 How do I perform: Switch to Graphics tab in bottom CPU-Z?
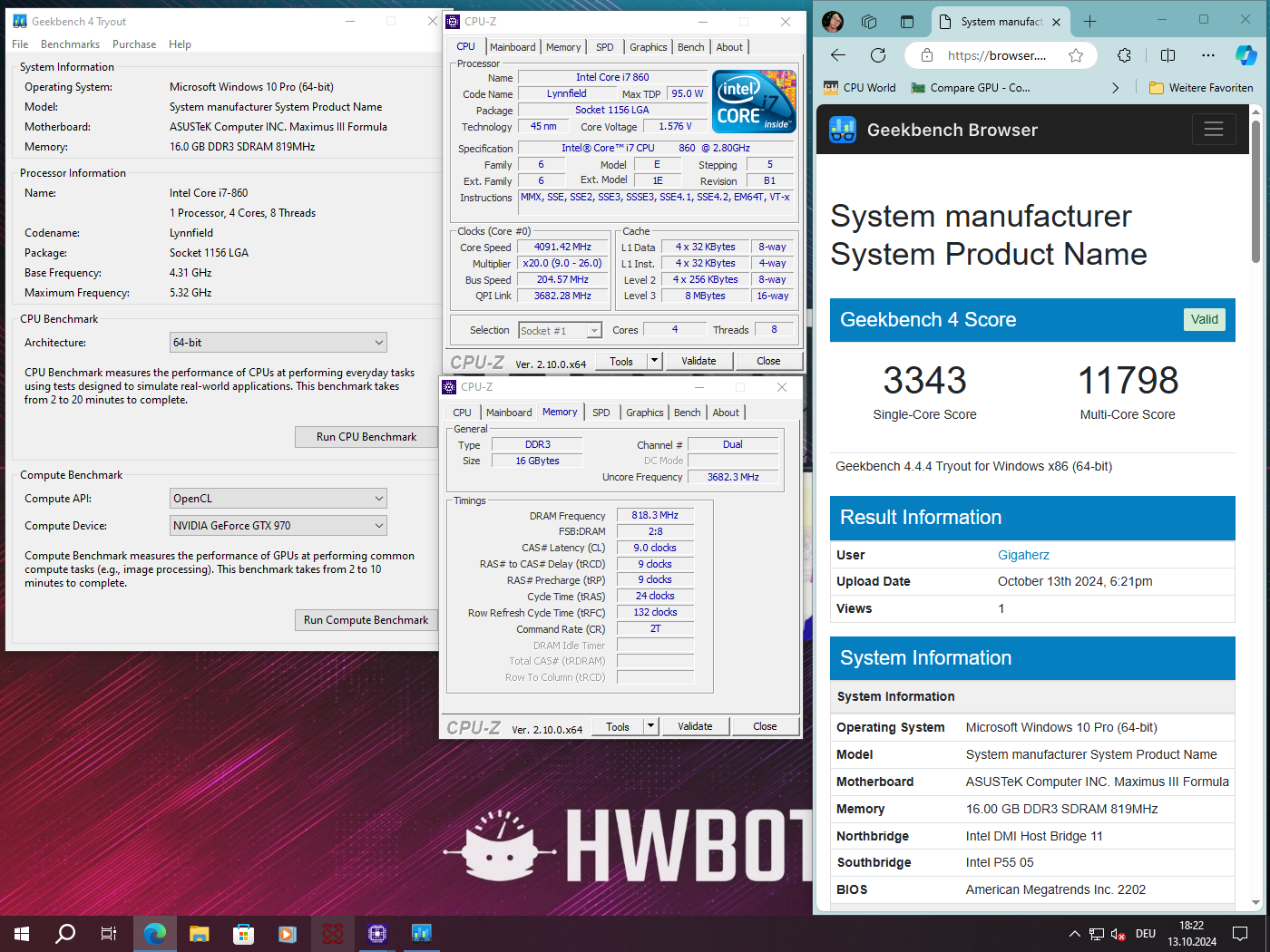645,413
